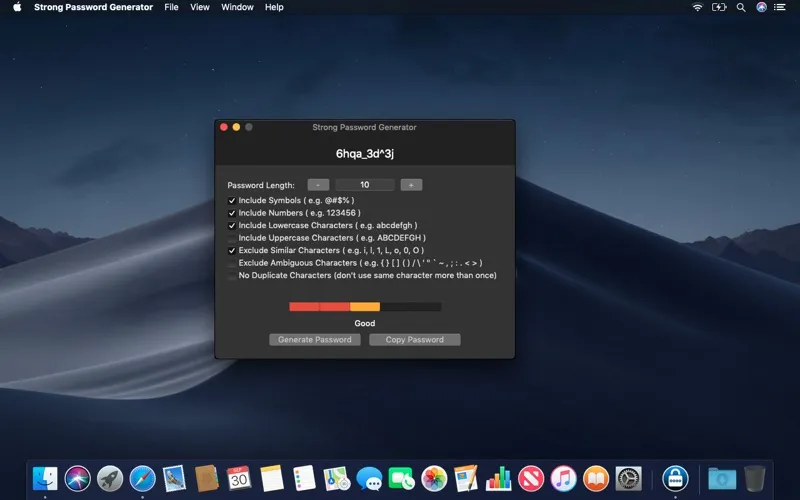Click the password strength meter bar
Image resolution: width=800 pixels, height=500 pixels.
coord(365,307)
